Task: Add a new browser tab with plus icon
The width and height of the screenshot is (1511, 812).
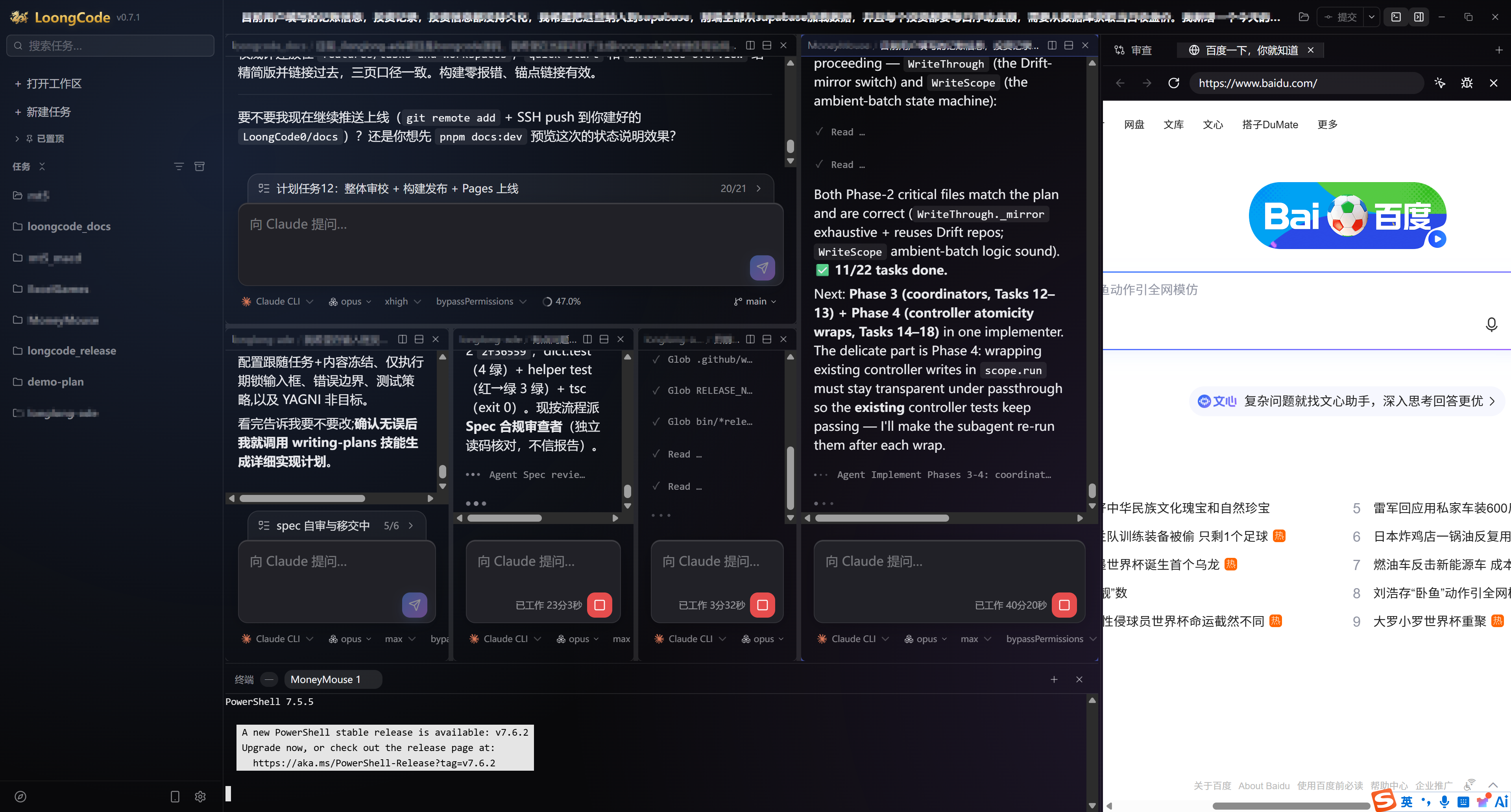Action: click(x=1499, y=50)
